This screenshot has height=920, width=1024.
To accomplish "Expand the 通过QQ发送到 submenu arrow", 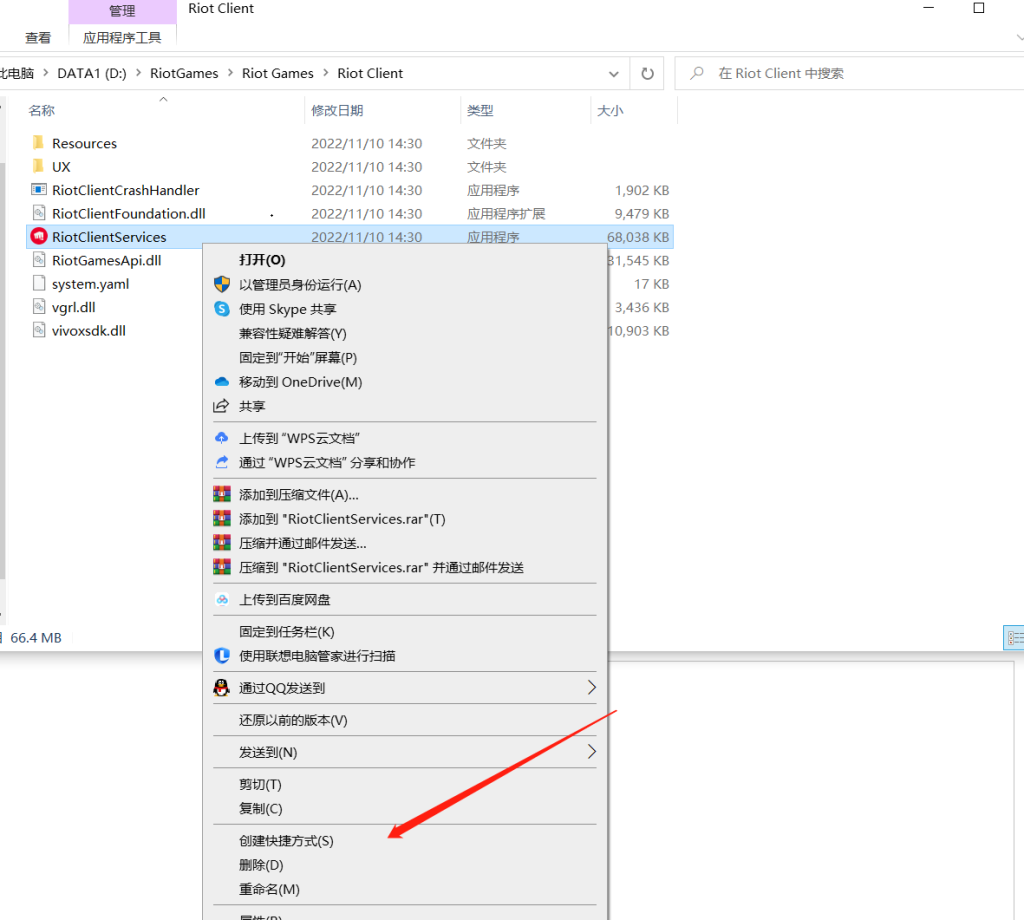I will pos(591,688).
